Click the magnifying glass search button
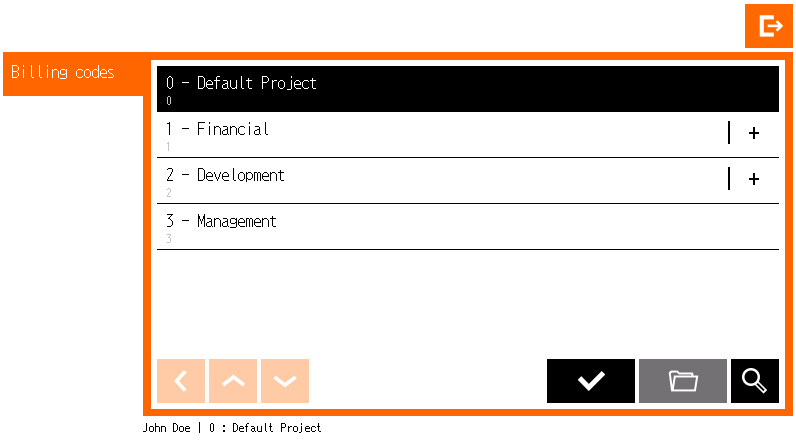The width and height of the screenshot is (796, 440). pos(754,381)
